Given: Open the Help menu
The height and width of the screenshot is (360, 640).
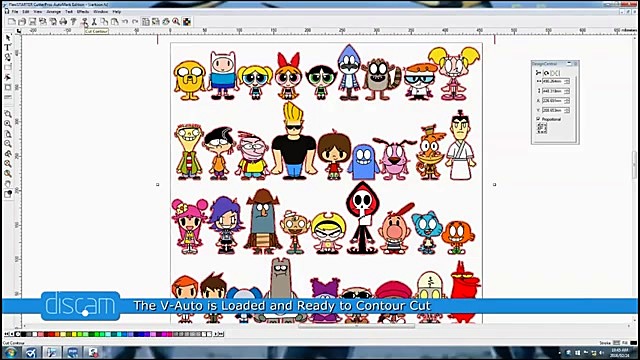Looking at the screenshot, I should (x=117, y=12).
